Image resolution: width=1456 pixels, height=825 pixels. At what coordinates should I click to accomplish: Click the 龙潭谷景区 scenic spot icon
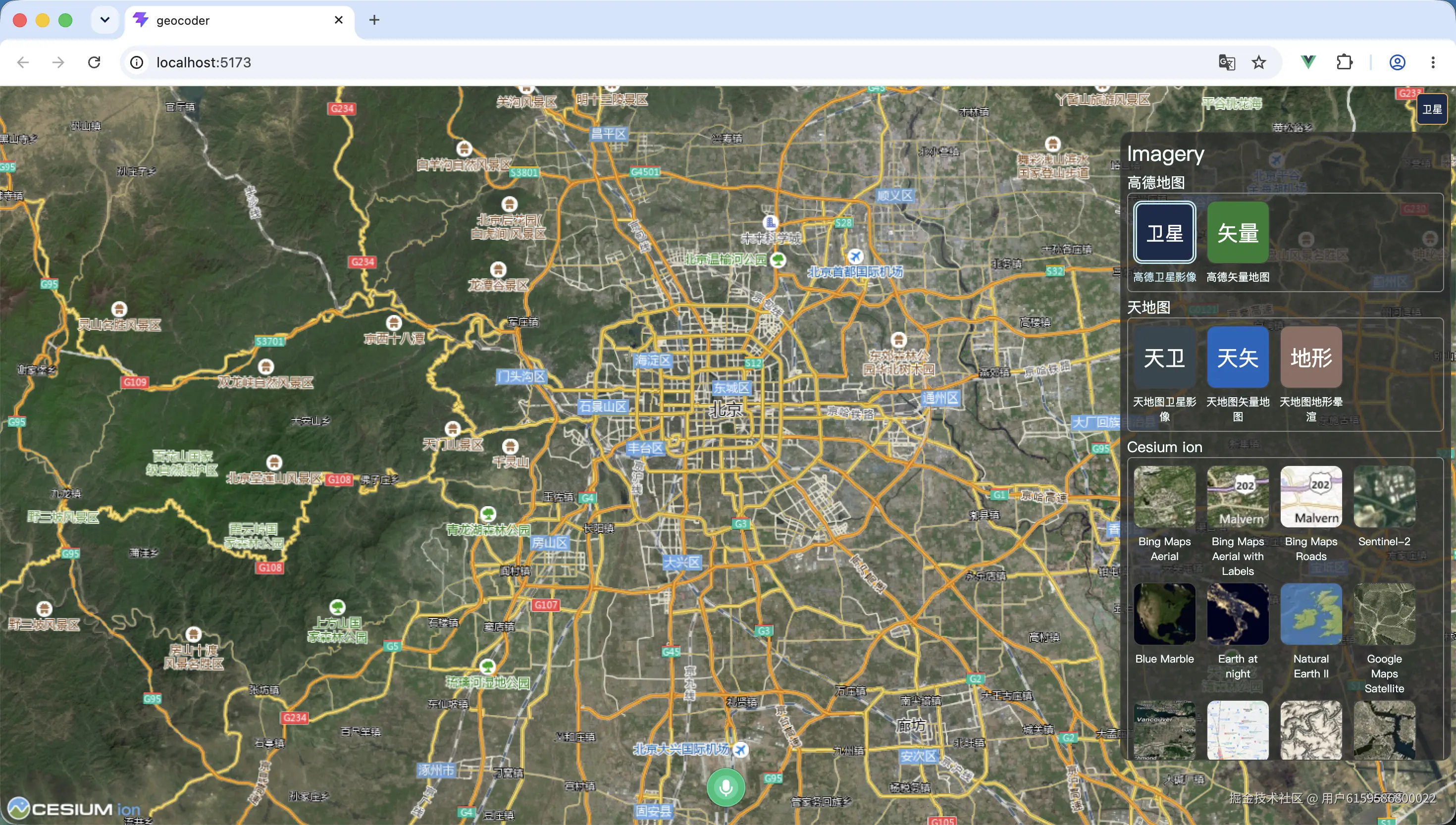pos(498,269)
